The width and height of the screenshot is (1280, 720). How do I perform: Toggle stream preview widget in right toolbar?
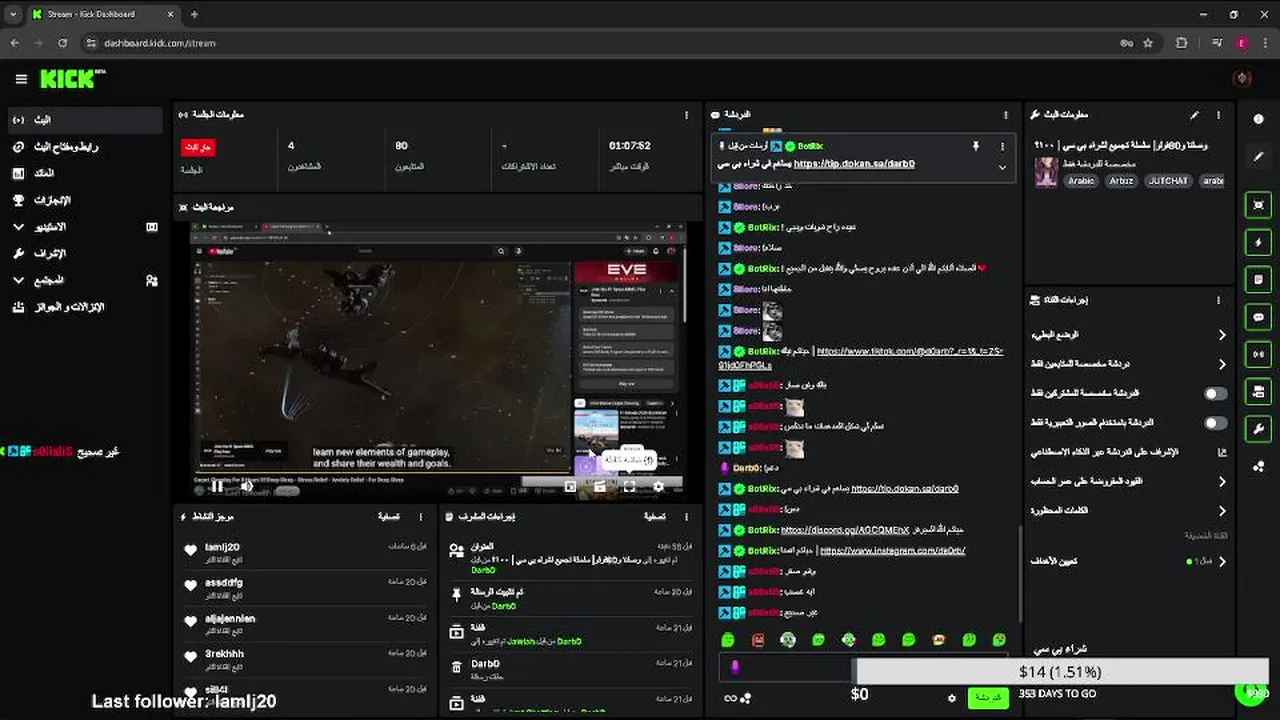(1258, 205)
